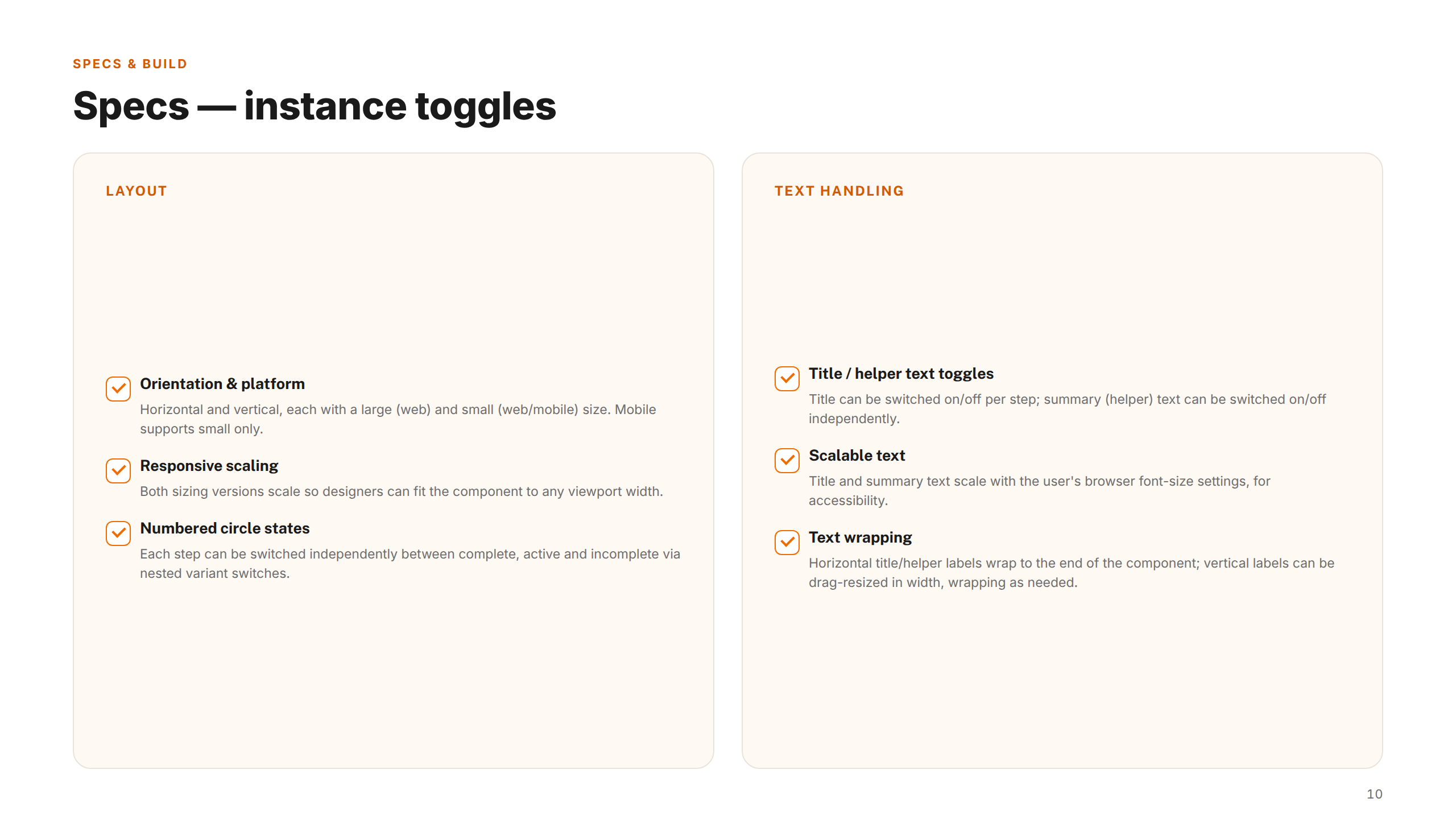Click the Numbered circle states checkmark icon

click(x=118, y=533)
